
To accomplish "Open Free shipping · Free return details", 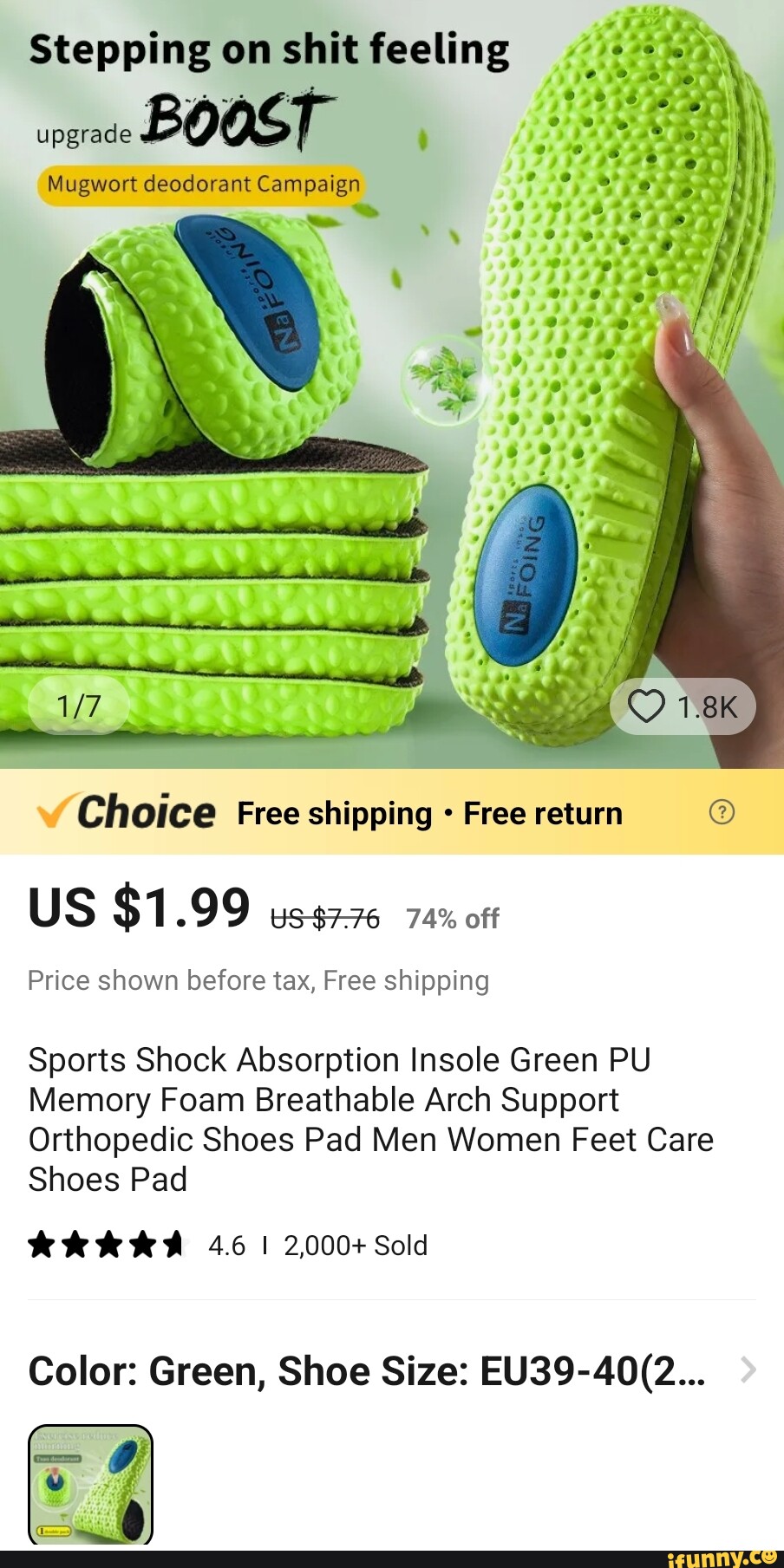I will point(430,813).
